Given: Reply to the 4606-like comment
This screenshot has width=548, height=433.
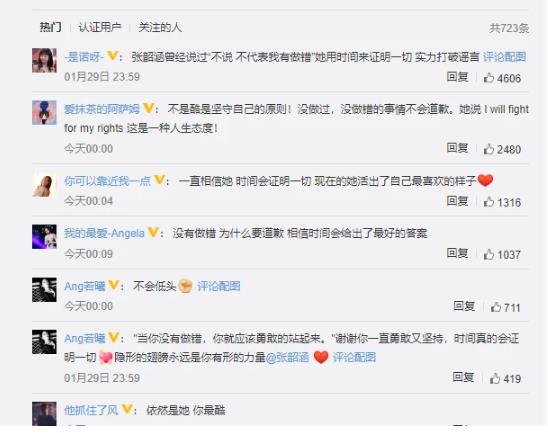Looking at the screenshot, I should coord(457,77).
